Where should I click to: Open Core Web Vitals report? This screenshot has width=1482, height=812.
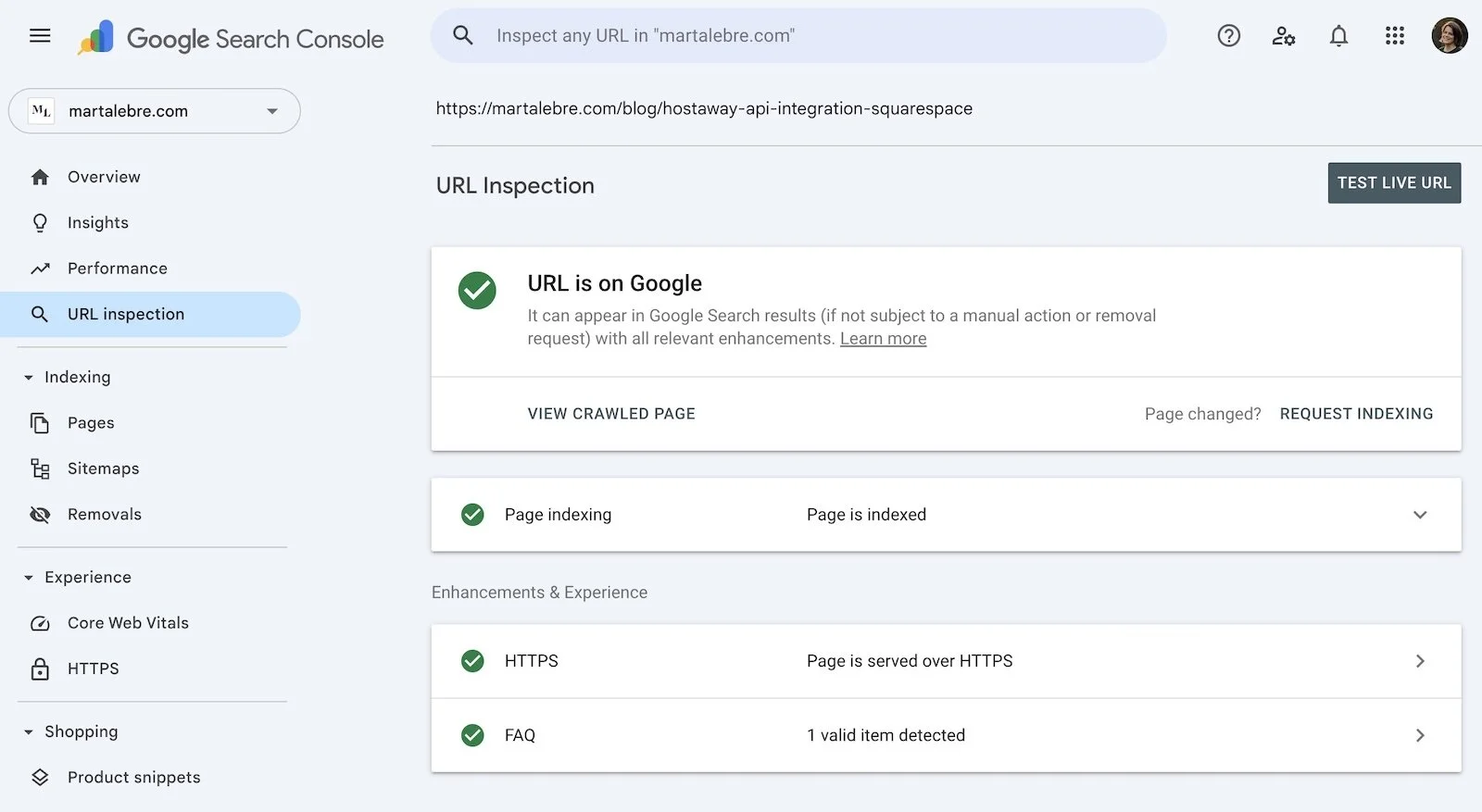coord(128,623)
